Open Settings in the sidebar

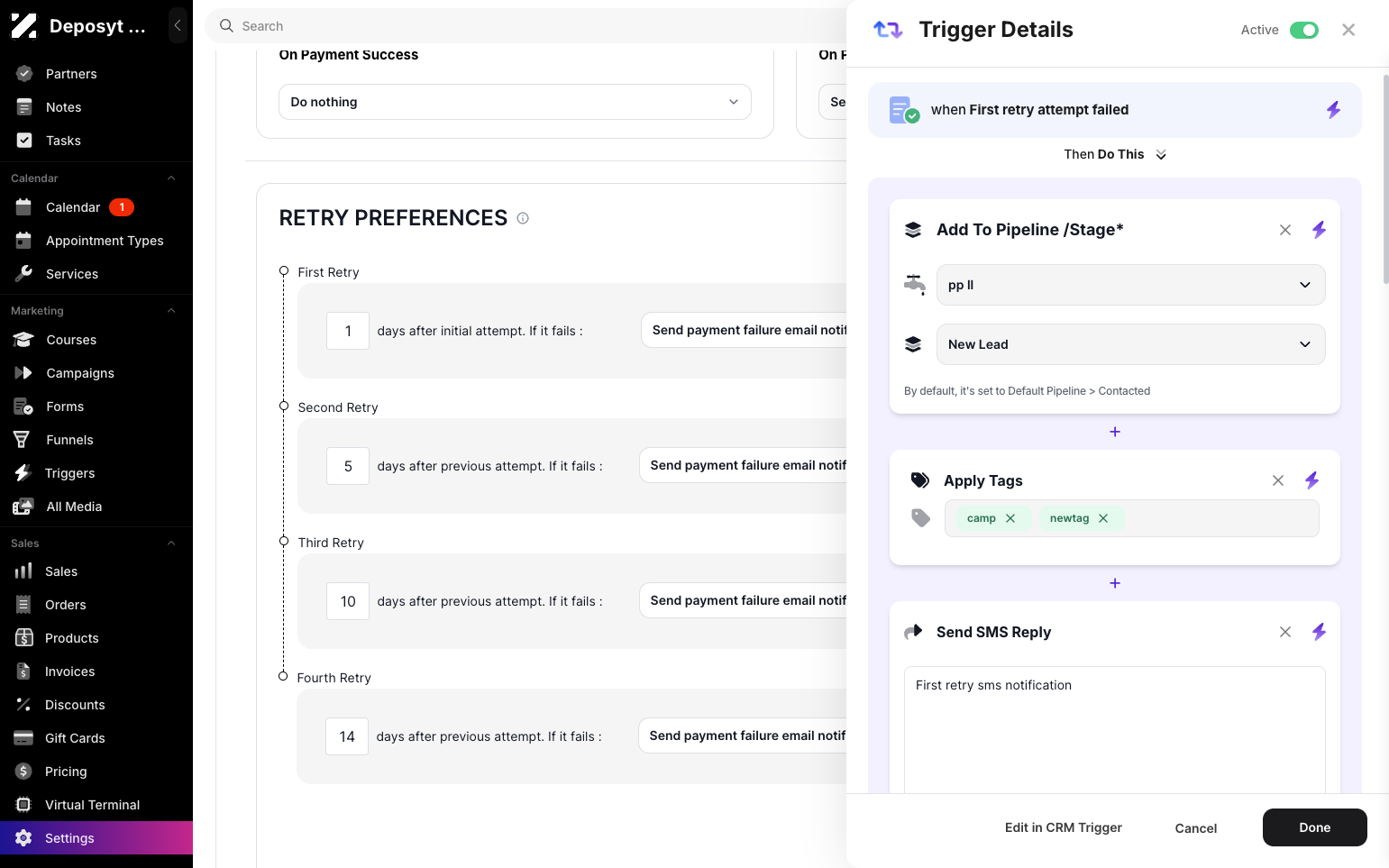tap(96, 838)
